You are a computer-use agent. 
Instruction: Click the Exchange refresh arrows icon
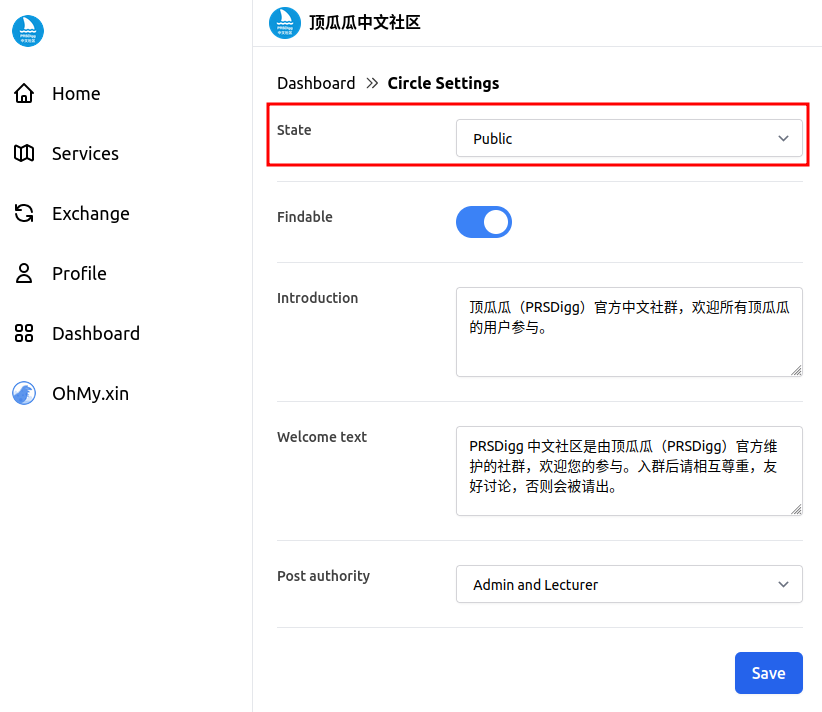click(24, 214)
